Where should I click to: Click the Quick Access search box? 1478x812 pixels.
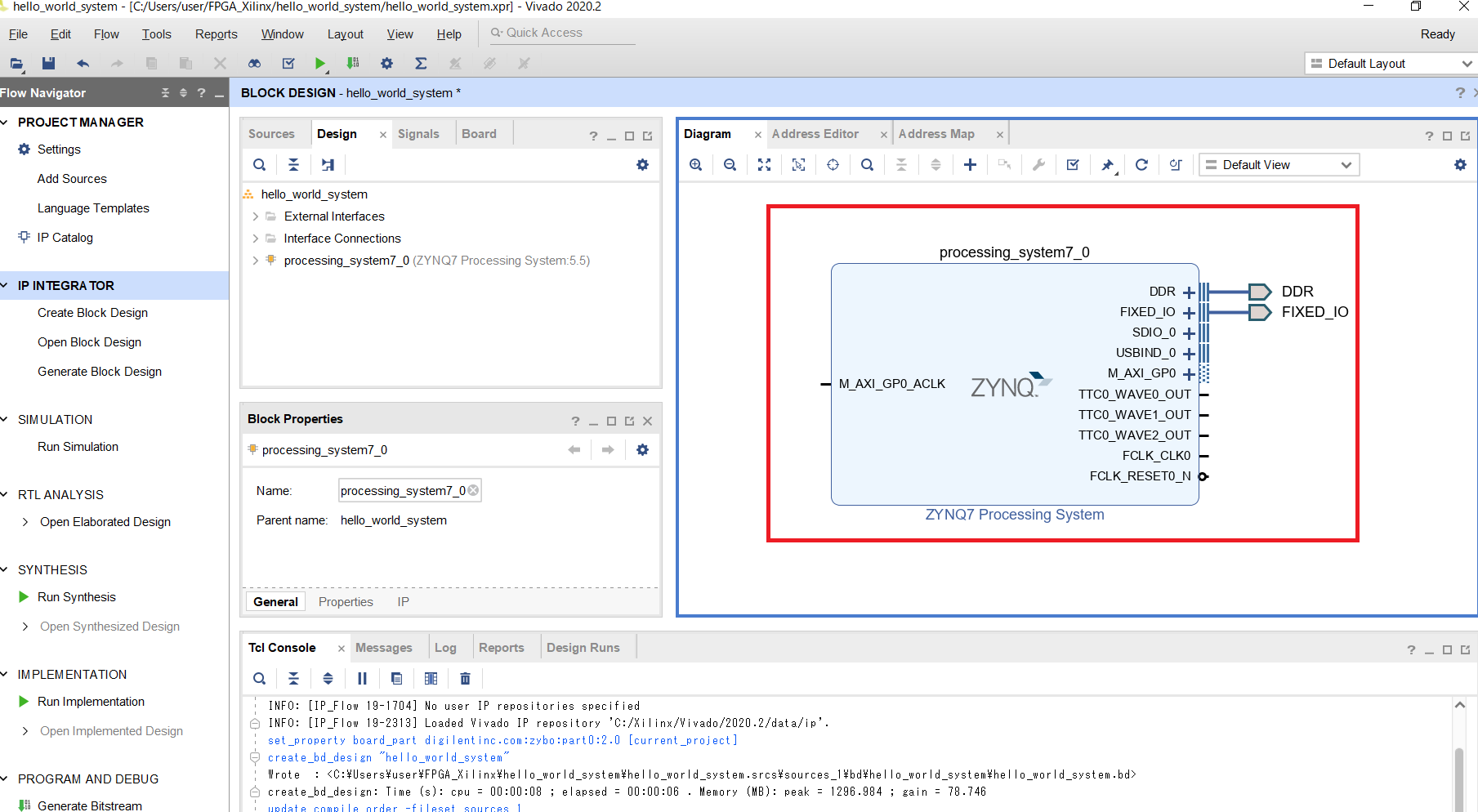pyautogui.click(x=562, y=33)
